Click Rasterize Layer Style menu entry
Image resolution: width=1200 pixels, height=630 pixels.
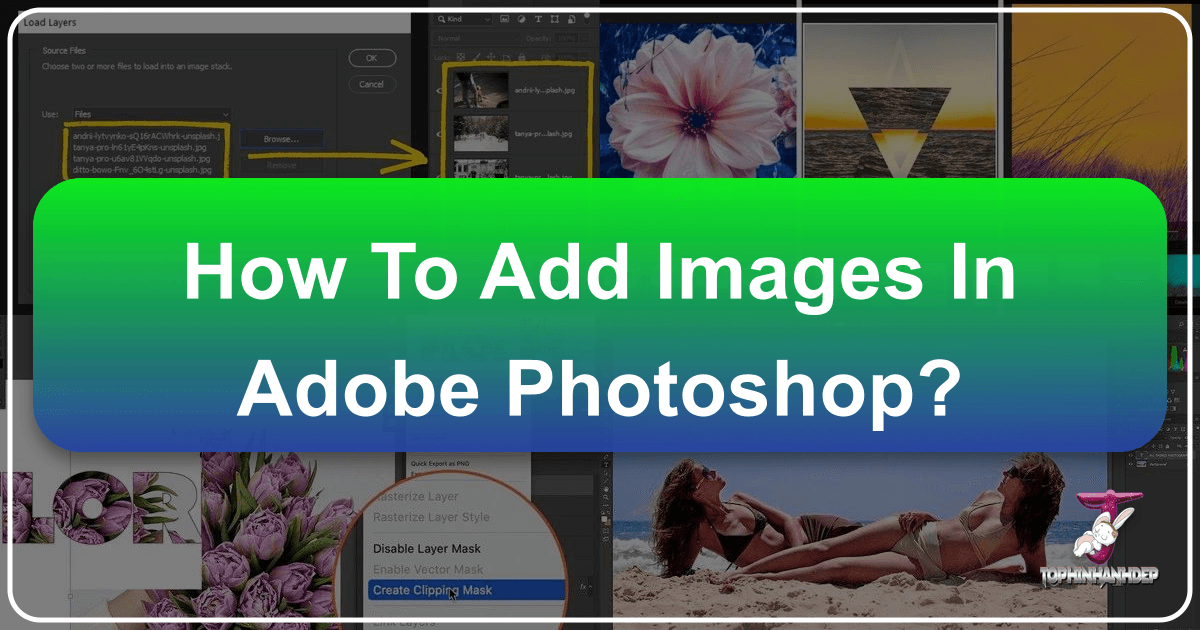click(431, 517)
